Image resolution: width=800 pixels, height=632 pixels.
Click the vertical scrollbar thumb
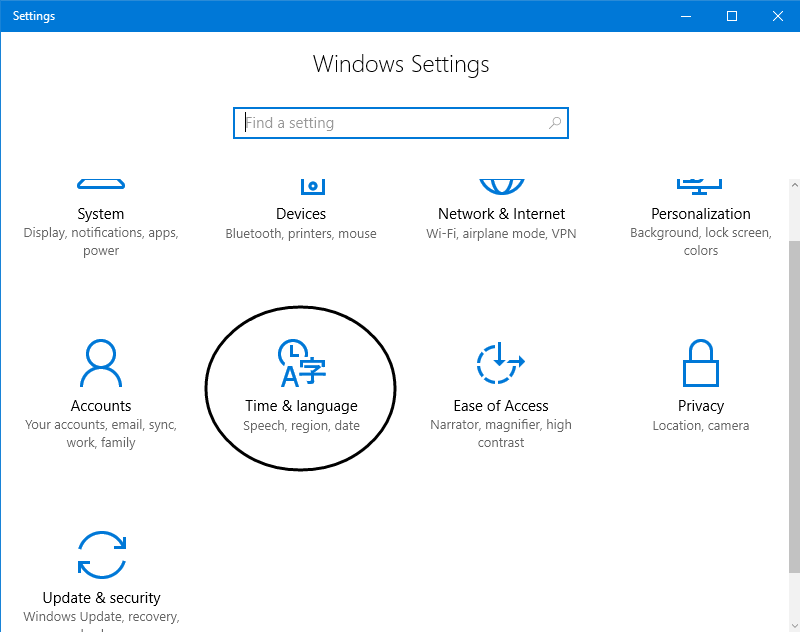(794, 406)
